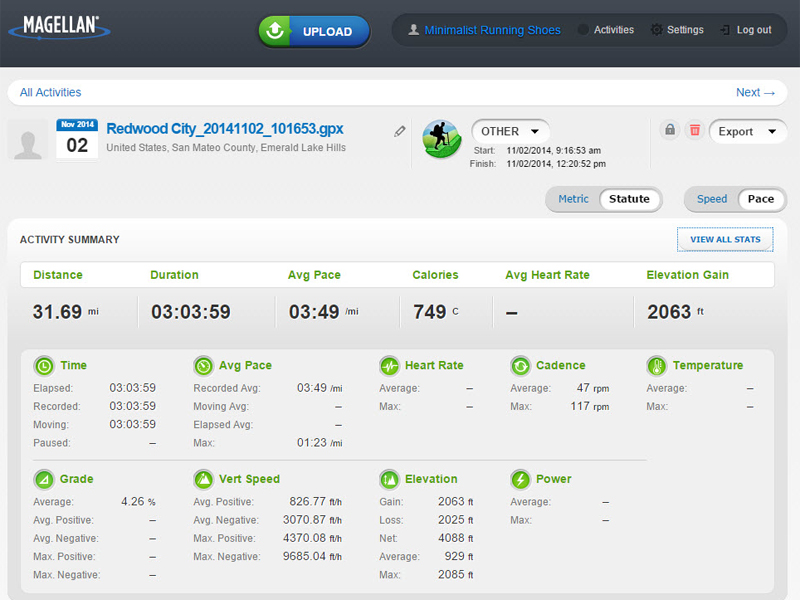This screenshot has height=600, width=800.
Task: Click Cadence Max value 117 rpm
Action: coord(590,407)
